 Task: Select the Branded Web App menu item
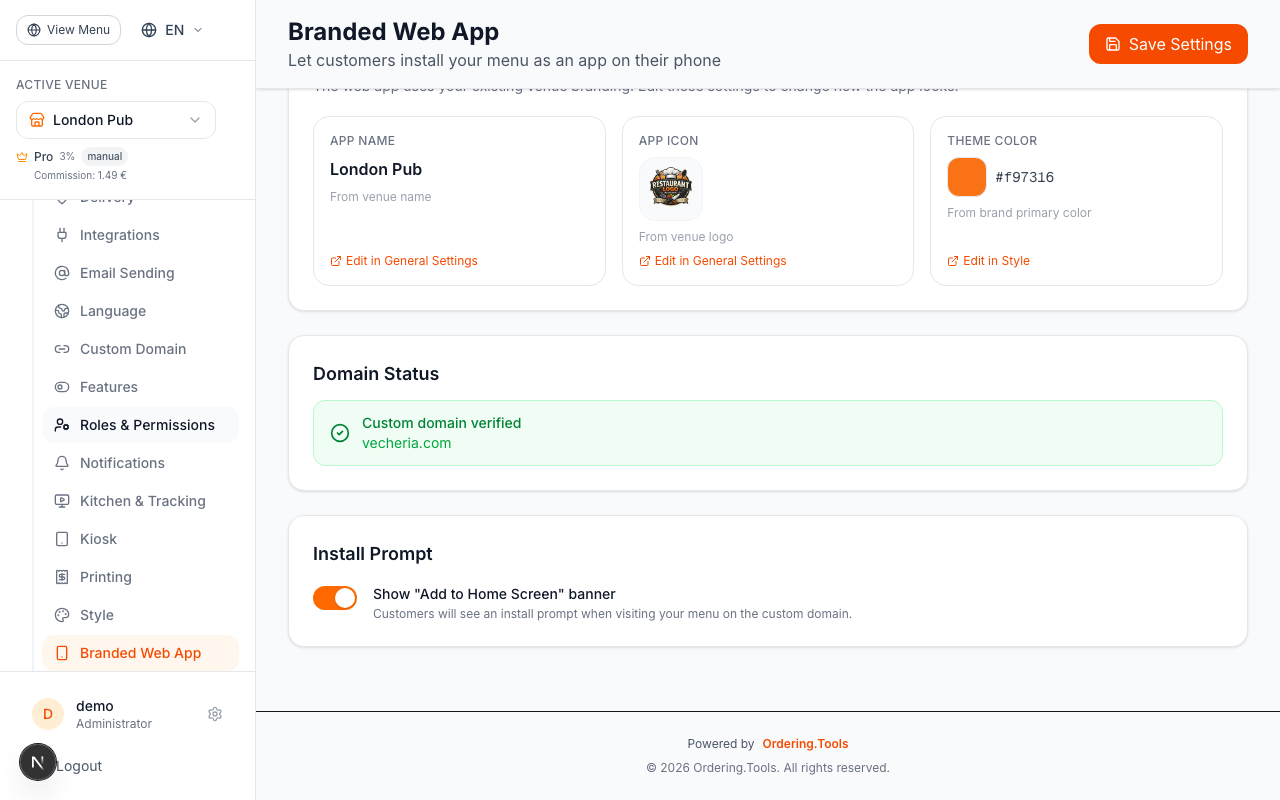pos(140,653)
